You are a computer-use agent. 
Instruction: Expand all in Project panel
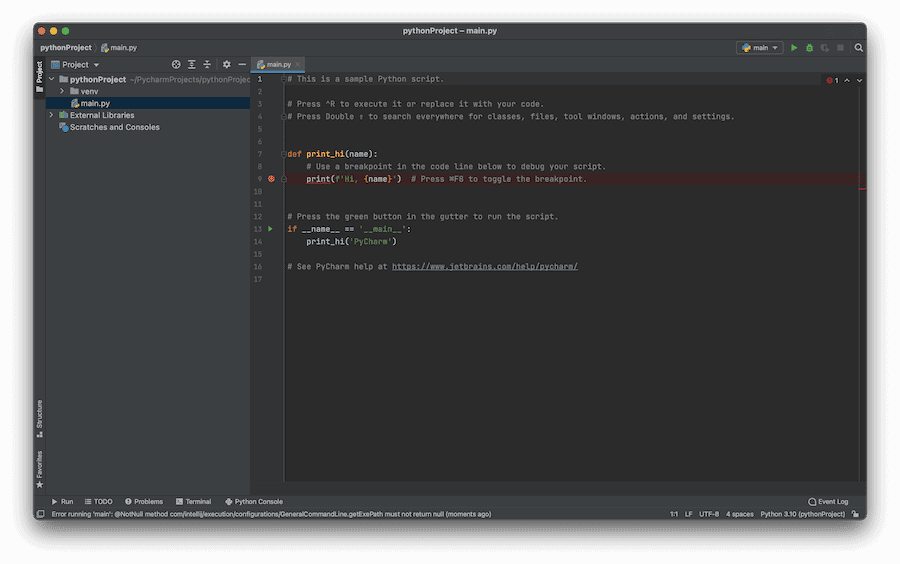click(x=192, y=64)
